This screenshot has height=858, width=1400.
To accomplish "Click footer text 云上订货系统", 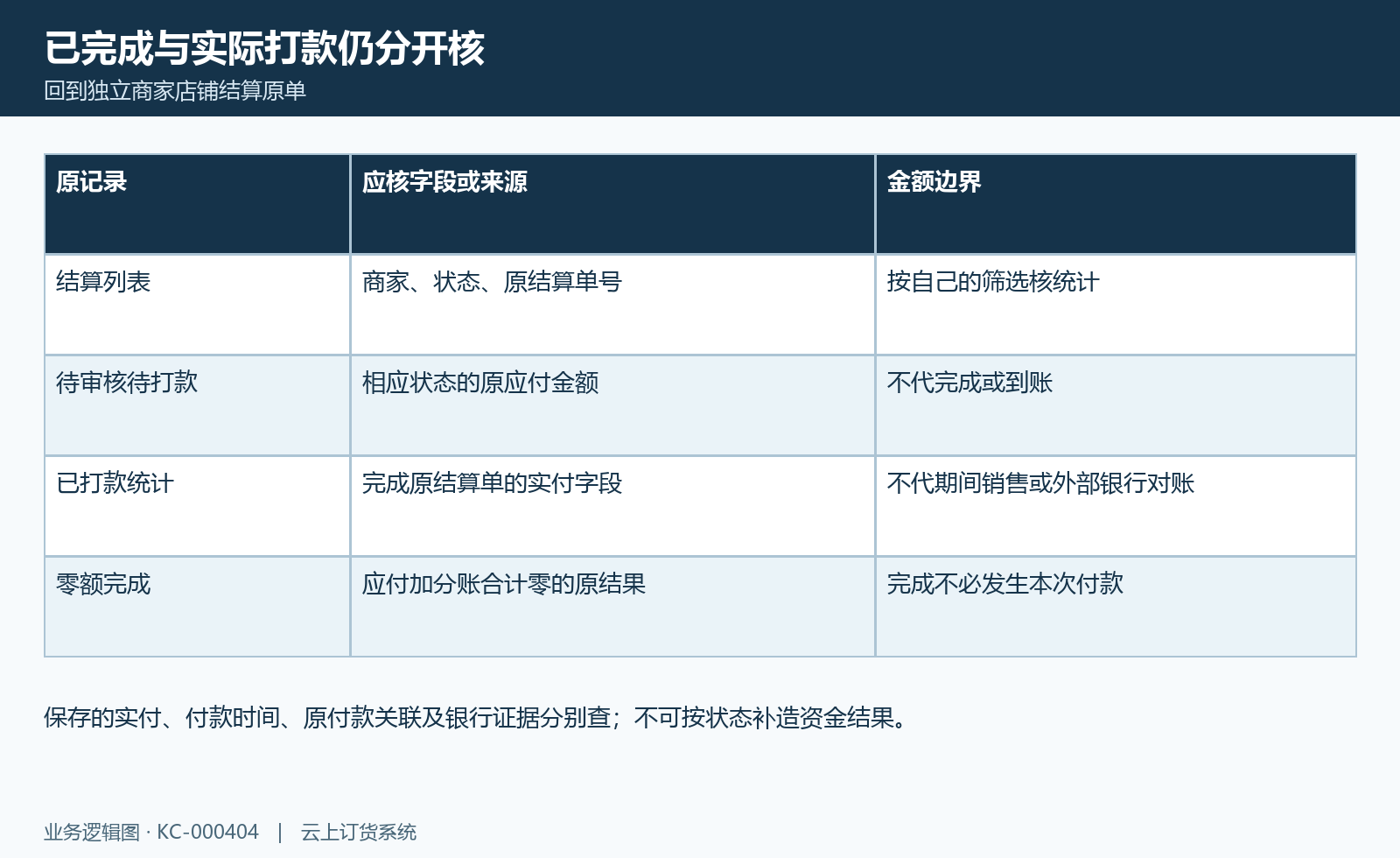I will 359,832.
